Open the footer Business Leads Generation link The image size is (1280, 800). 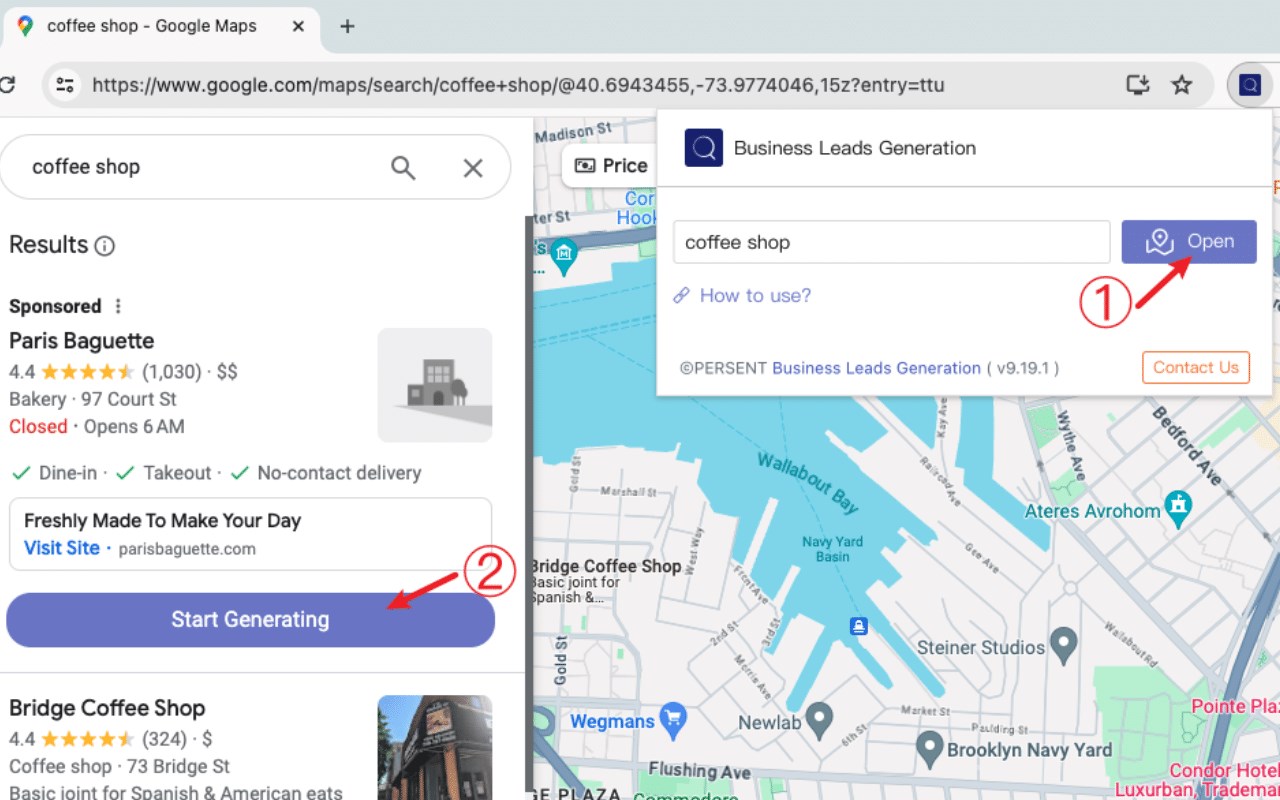click(876, 368)
